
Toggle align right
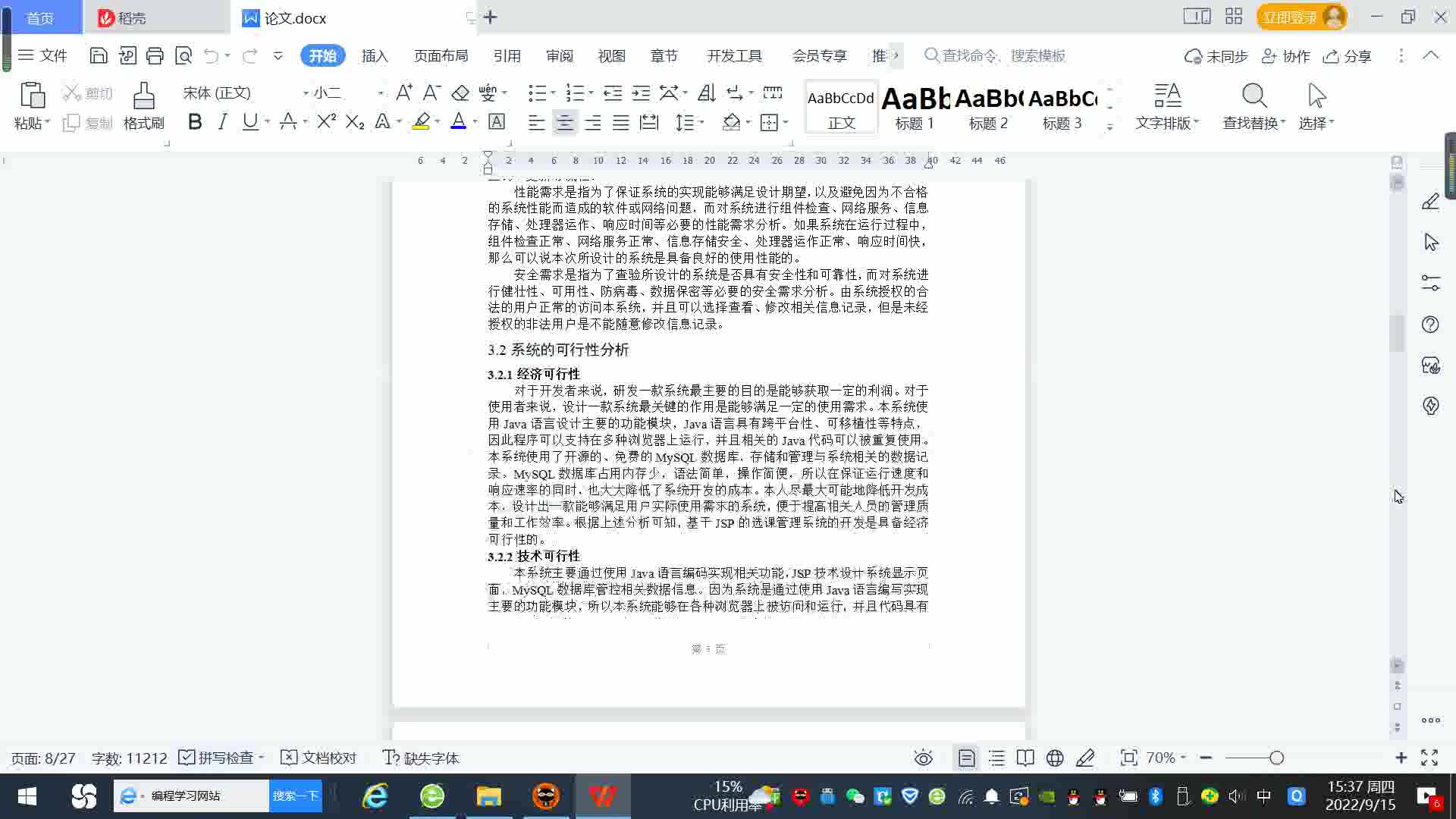(x=592, y=122)
